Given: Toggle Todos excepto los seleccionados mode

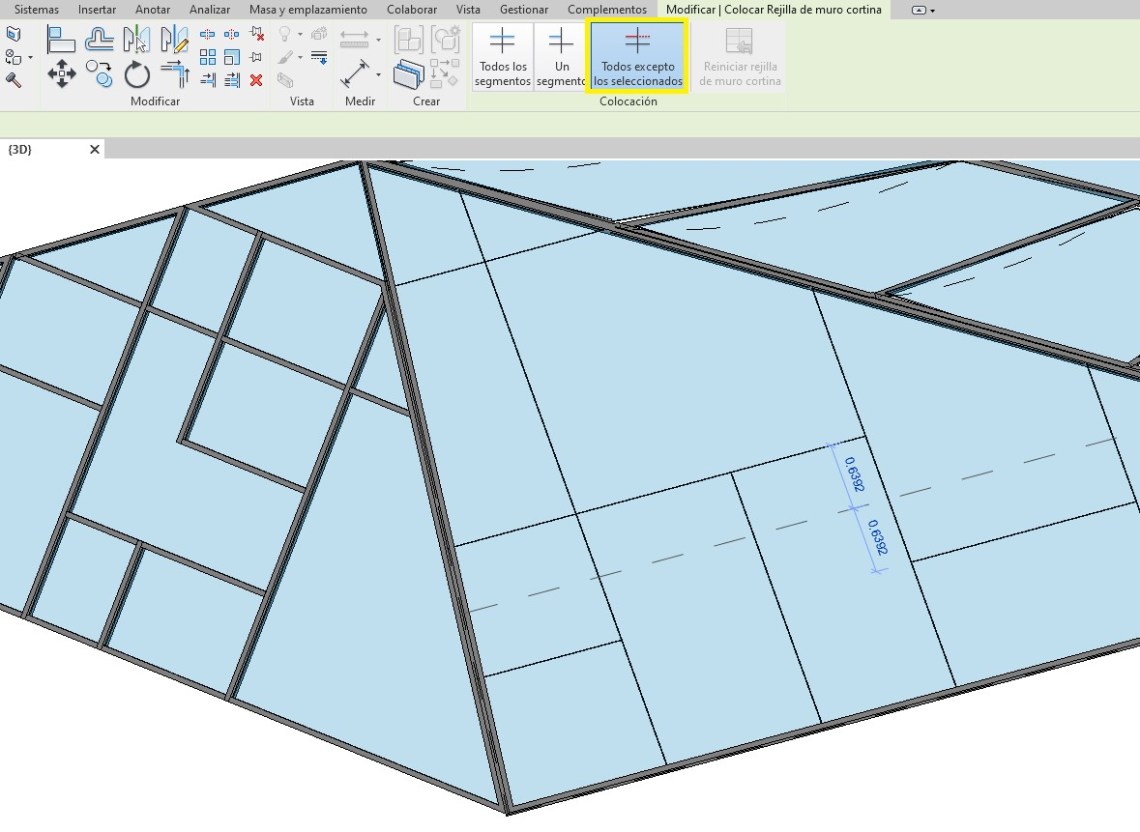Looking at the screenshot, I should 637,57.
